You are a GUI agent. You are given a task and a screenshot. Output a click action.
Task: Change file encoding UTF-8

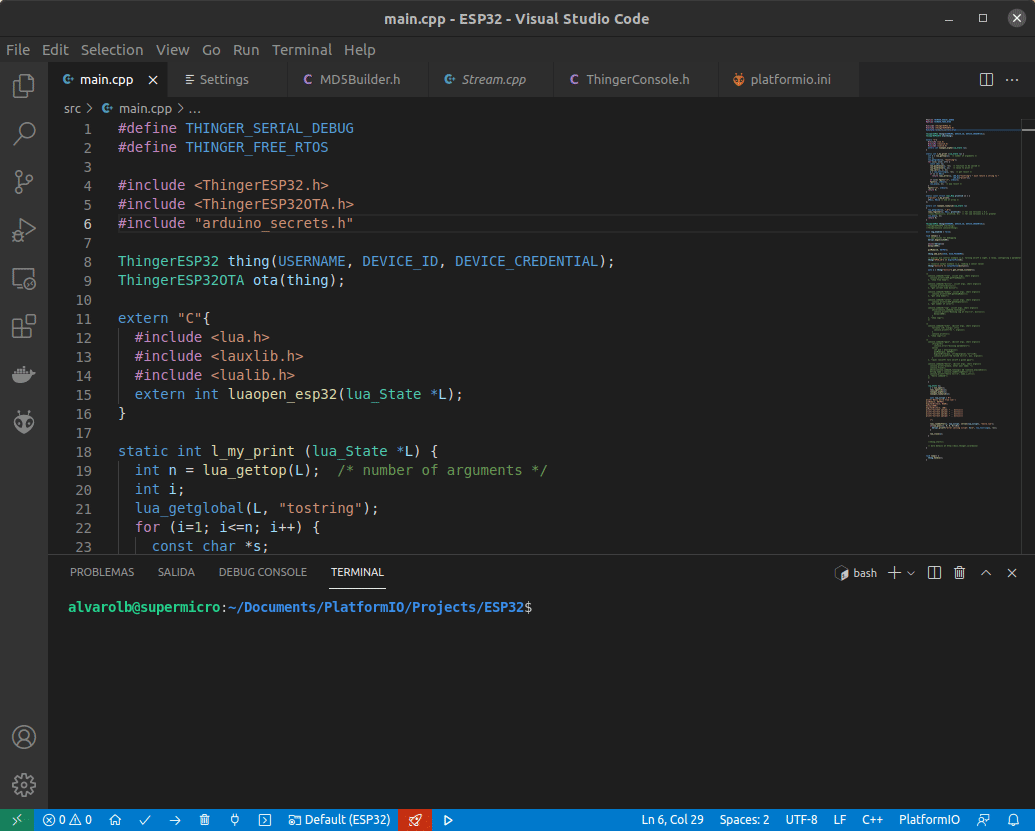(801, 820)
